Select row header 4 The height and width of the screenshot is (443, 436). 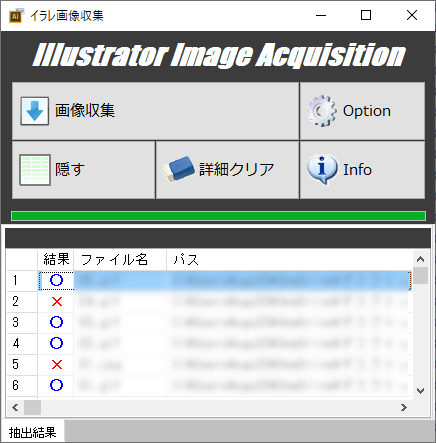[22, 344]
